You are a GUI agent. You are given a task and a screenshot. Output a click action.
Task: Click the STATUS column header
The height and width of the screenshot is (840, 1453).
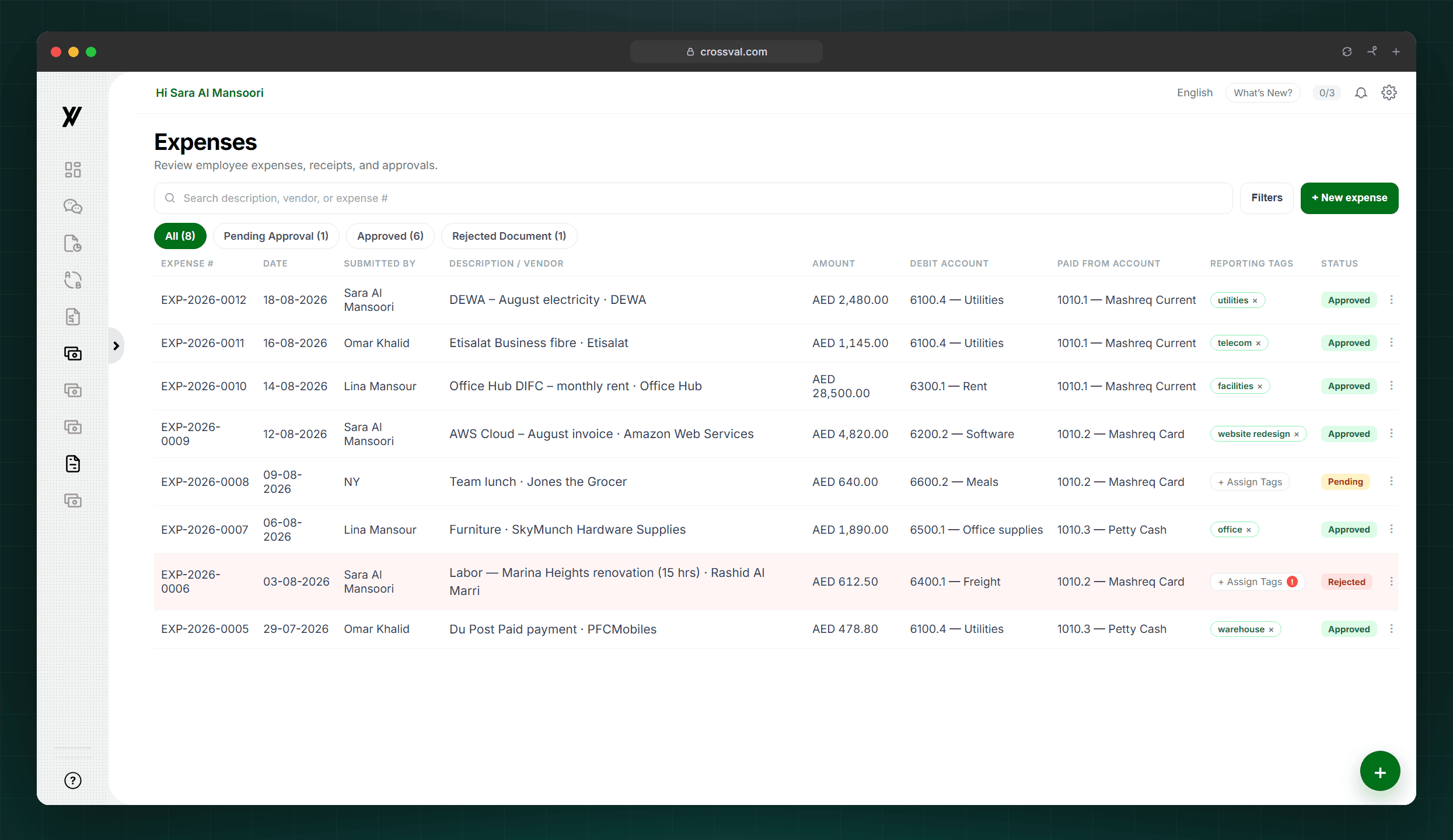point(1339,264)
